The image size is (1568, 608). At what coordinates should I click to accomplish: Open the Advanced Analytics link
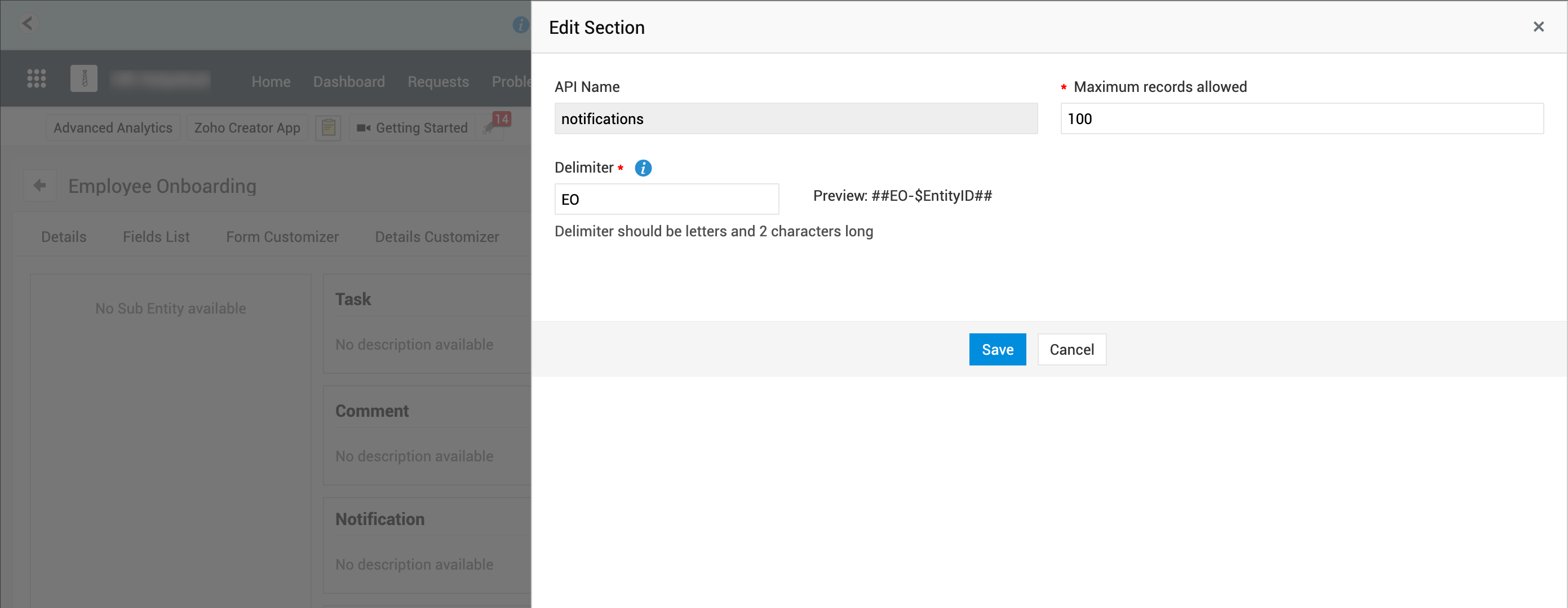113,128
